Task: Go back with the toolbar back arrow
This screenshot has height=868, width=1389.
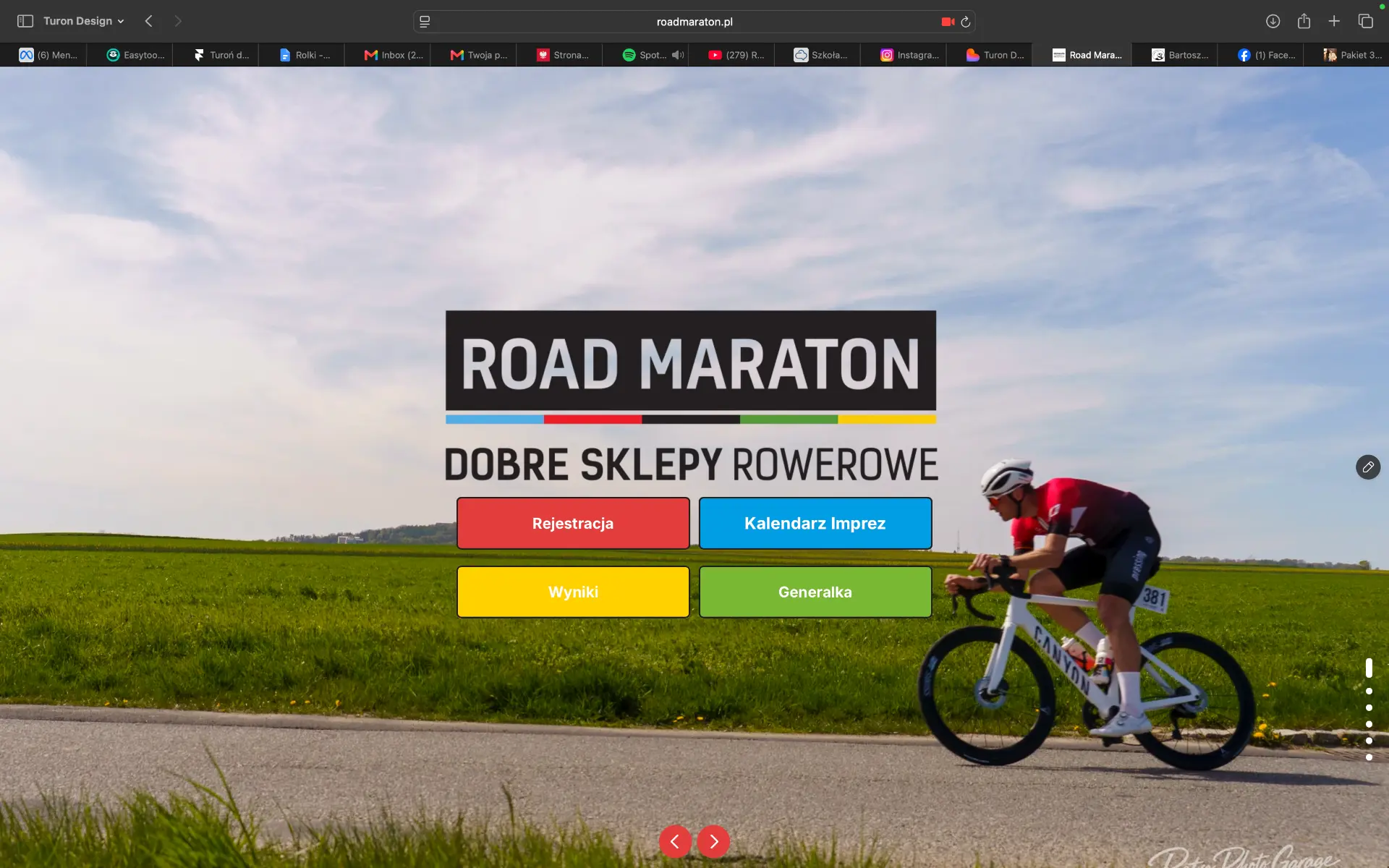Action: tap(149, 21)
